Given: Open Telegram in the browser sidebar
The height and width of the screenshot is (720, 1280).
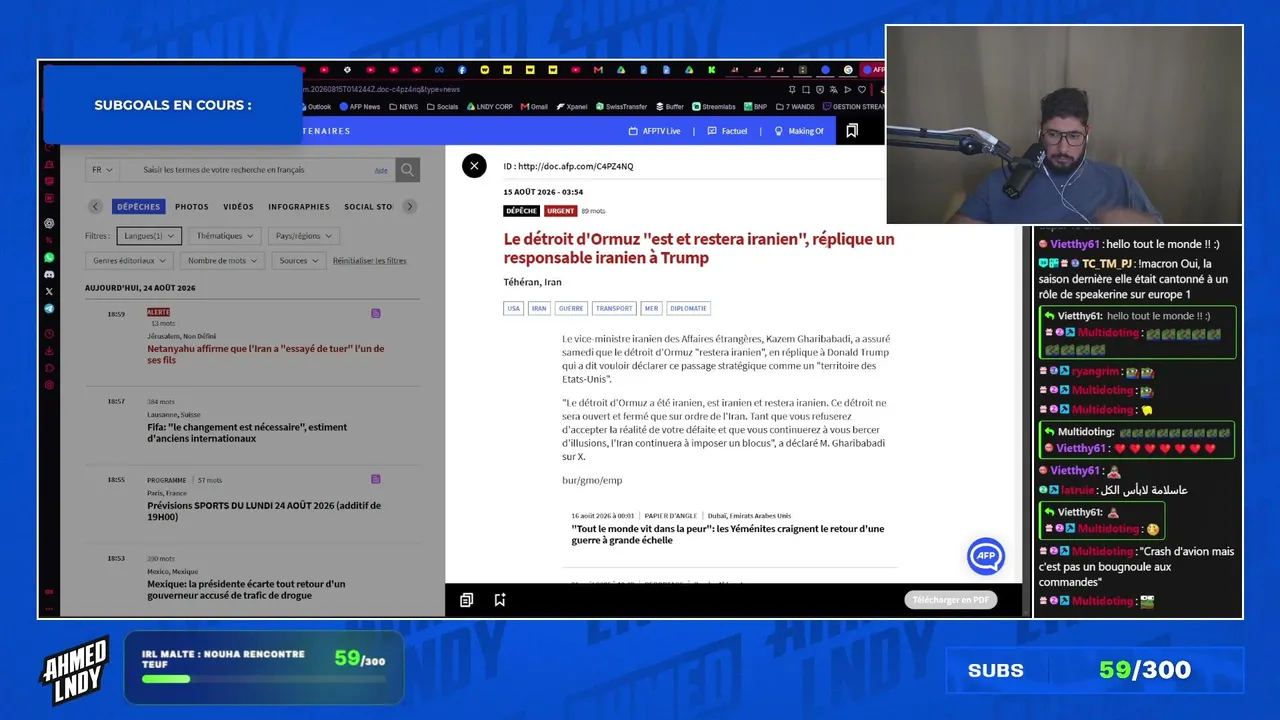Looking at the screenshot, I should tap(49, 309).
